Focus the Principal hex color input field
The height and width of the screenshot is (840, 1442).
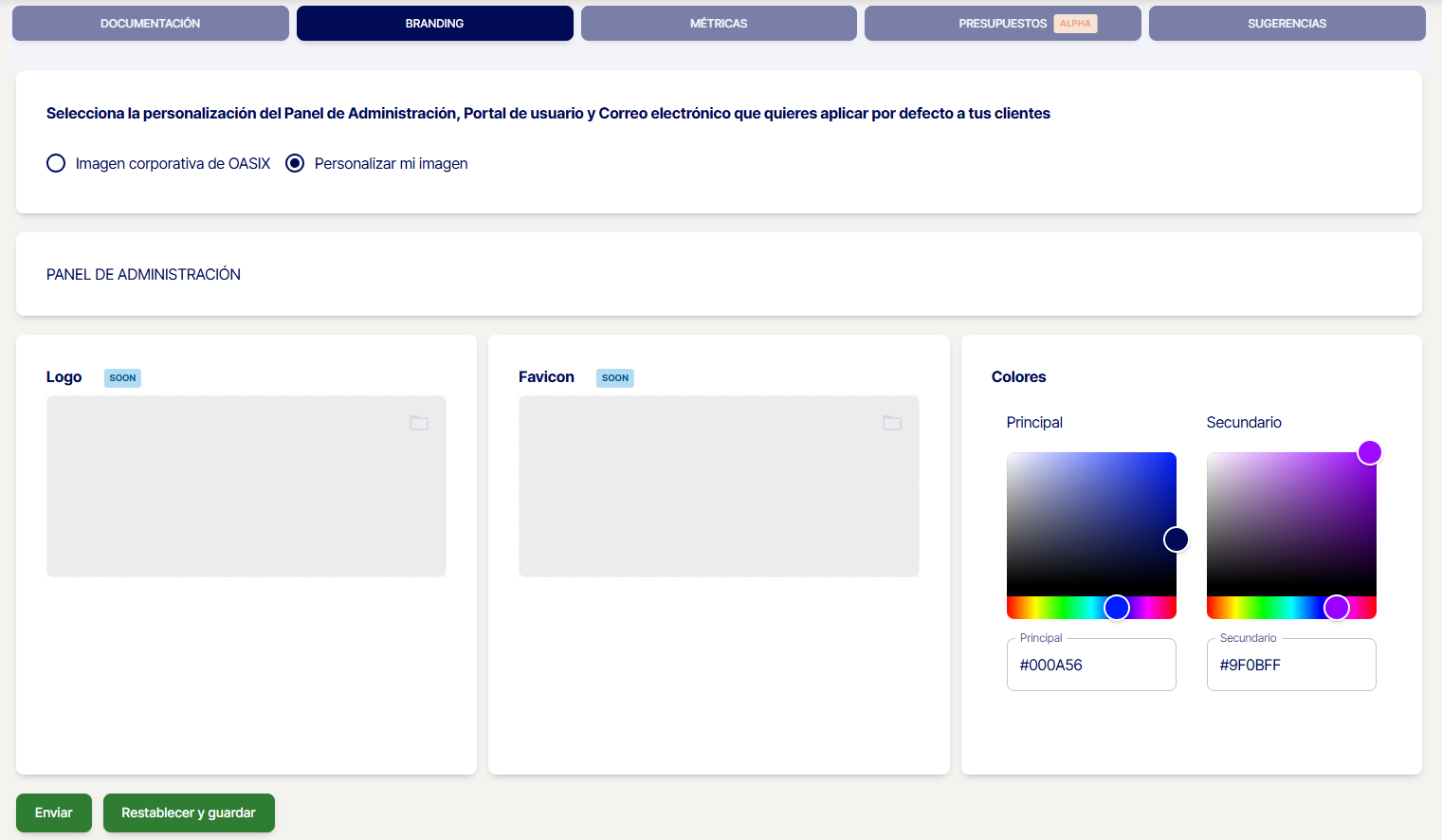(x=1090, y=666)
